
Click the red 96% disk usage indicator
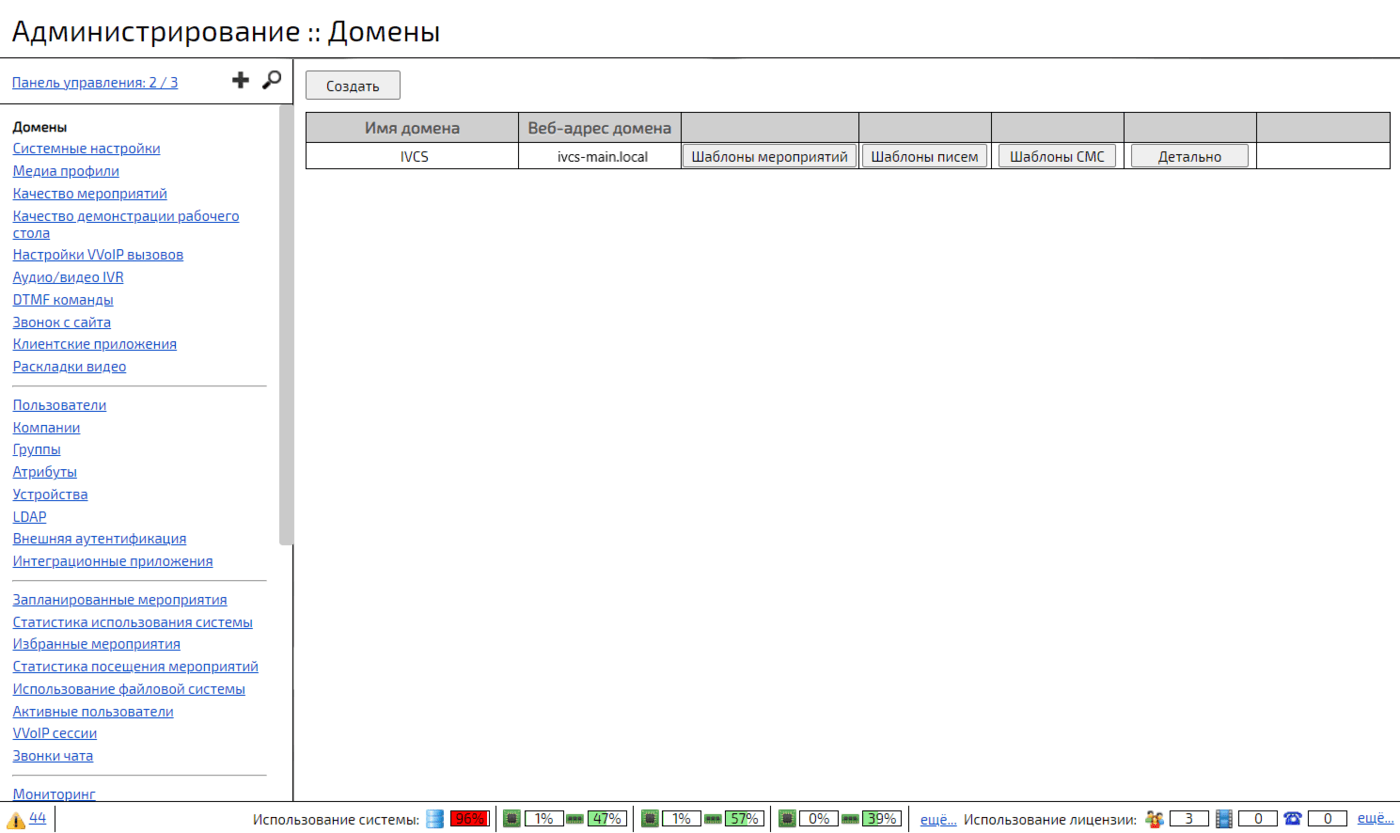pyautogui.click(x=468, y=819)
